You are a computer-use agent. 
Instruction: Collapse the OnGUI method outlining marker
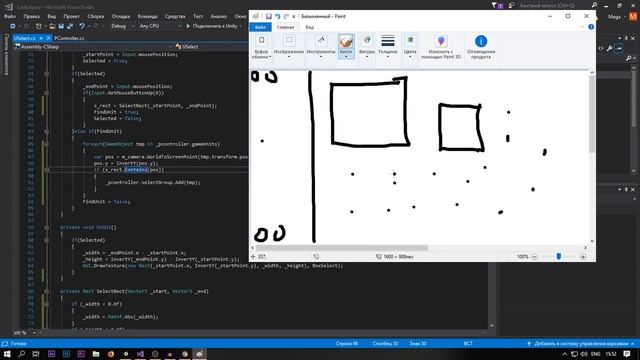[x=47, y=227]
